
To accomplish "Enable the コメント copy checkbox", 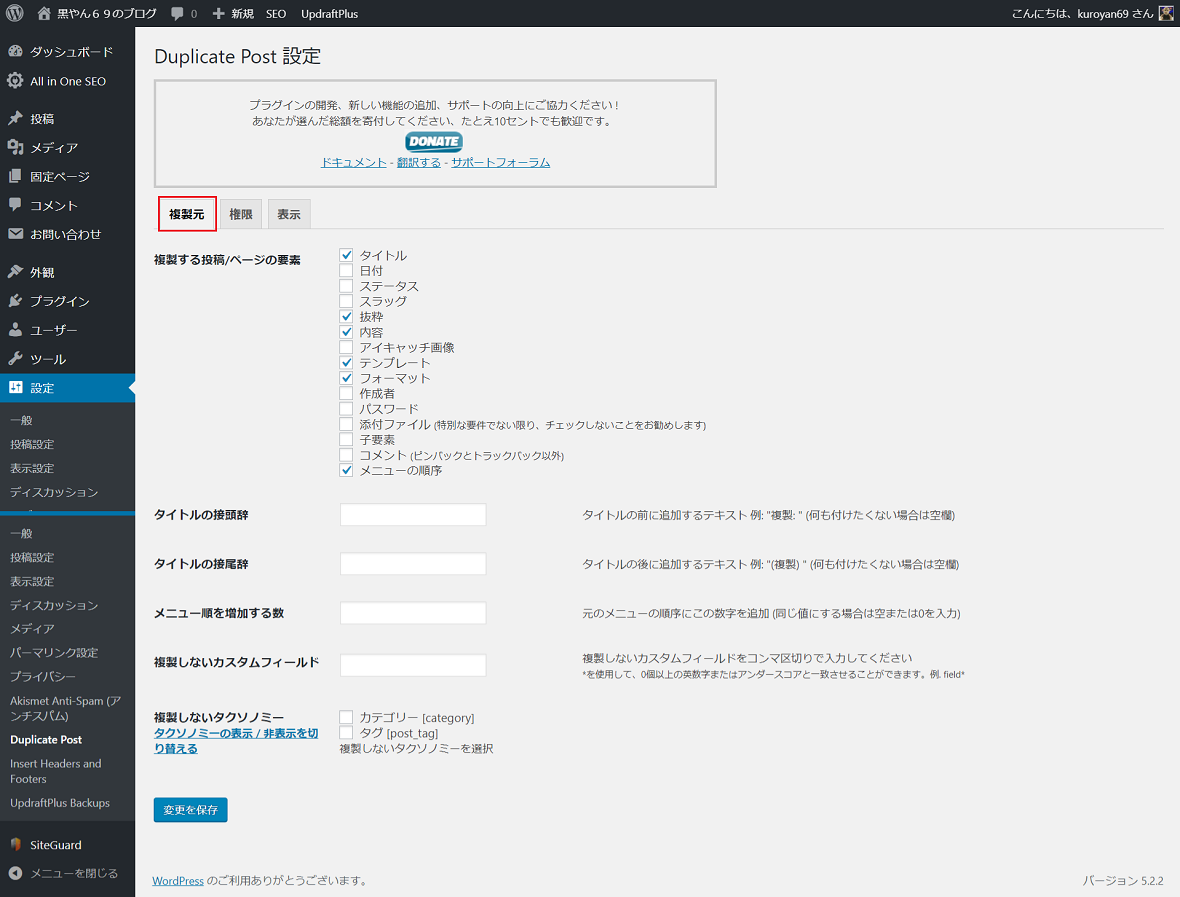I will pyautogui.click(x=346, y=455).
